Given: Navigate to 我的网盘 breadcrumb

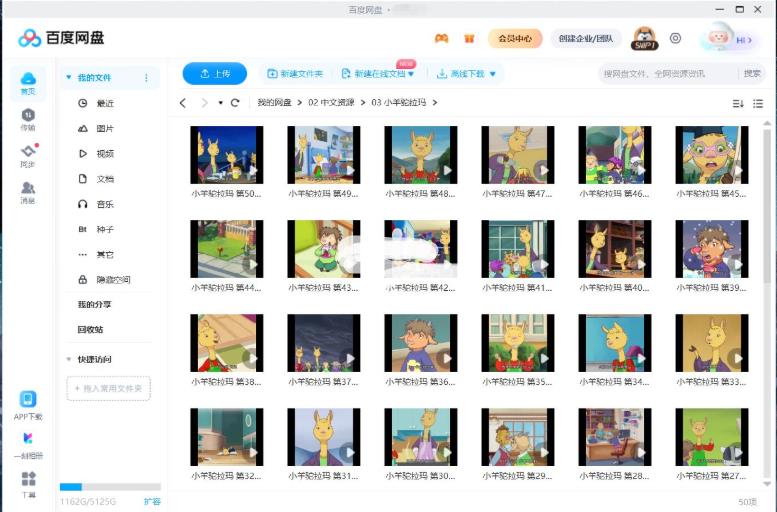Looking at the screenshot, I should tap(274, 103).
